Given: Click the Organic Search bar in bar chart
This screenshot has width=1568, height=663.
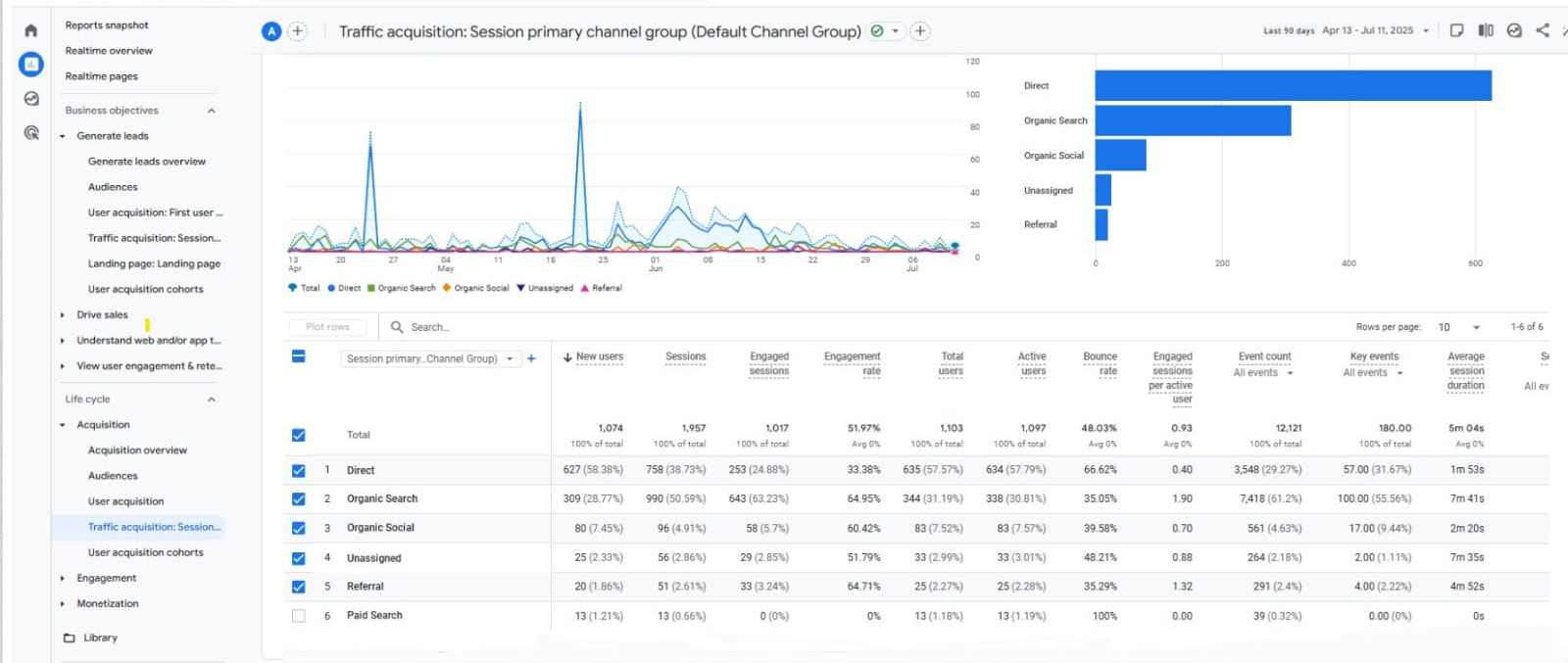Looking at the screenshot, I should pyautogui.click(x=1193, y=120).
